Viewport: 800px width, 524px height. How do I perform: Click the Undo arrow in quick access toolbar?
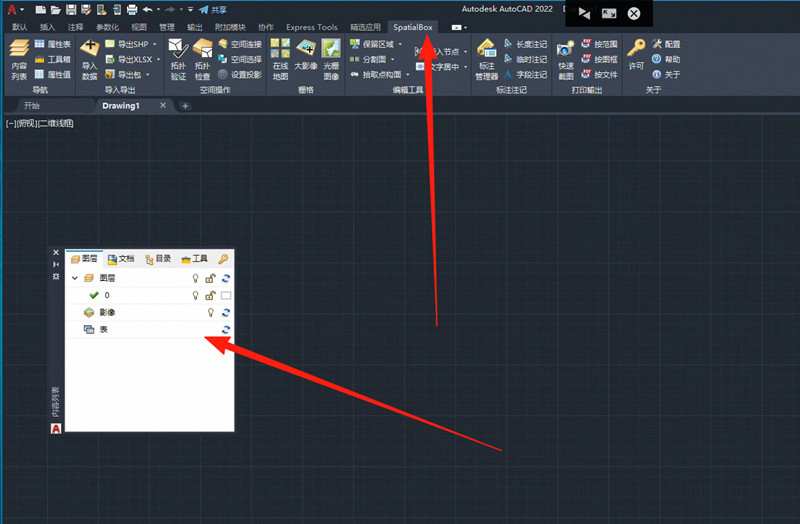click(147, 10)
